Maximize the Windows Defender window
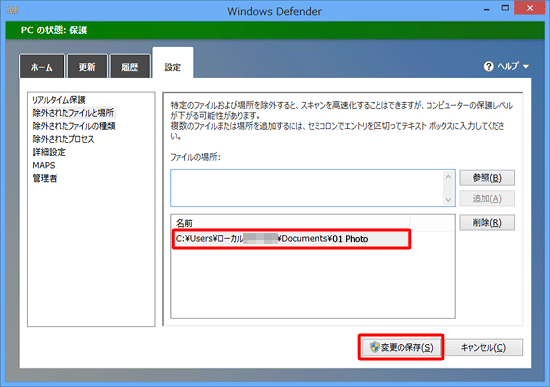Image resolution: width=550 pixels, height=387 pixels. tap(505, 8)
